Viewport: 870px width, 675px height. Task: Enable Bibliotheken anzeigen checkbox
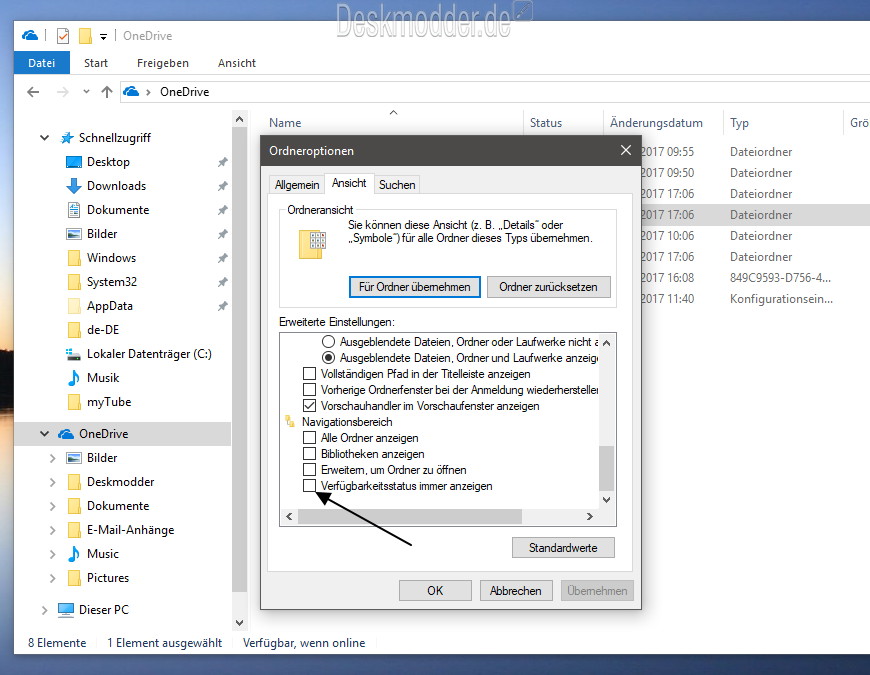tap(310, 454)
